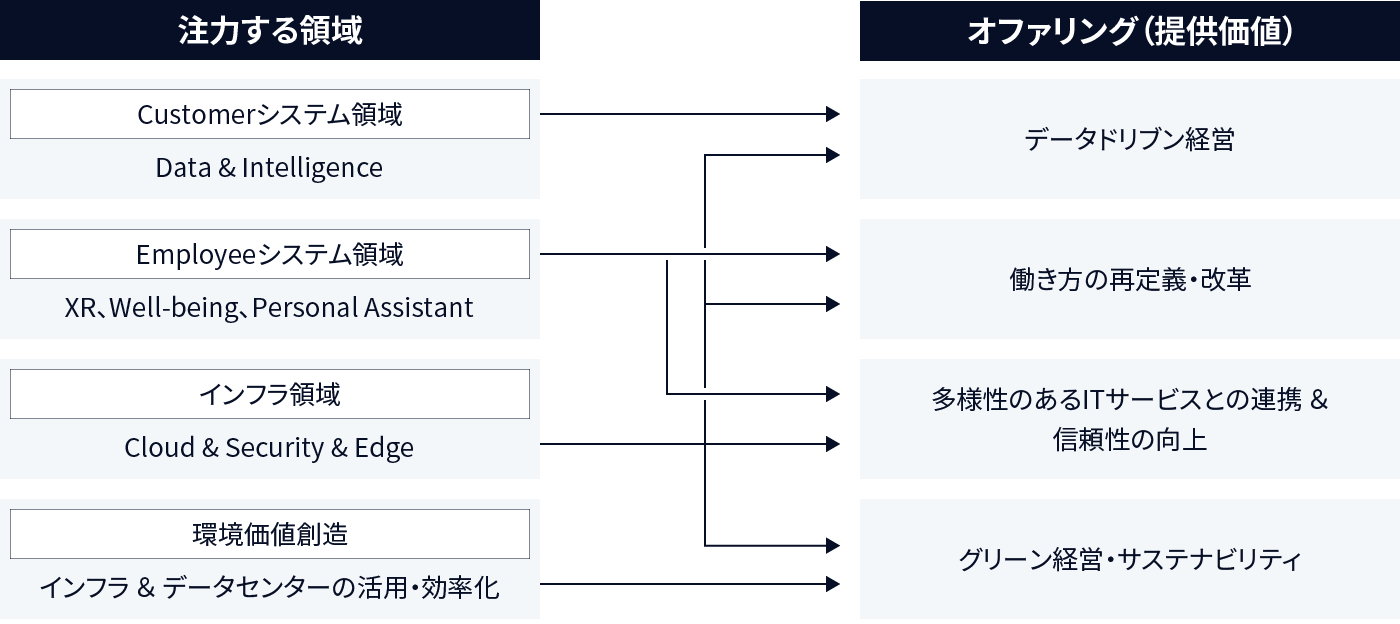This screenshot has height=624, width=1400.
Task: Select the Customerシステム領域 box
Action: coord(270,114)
